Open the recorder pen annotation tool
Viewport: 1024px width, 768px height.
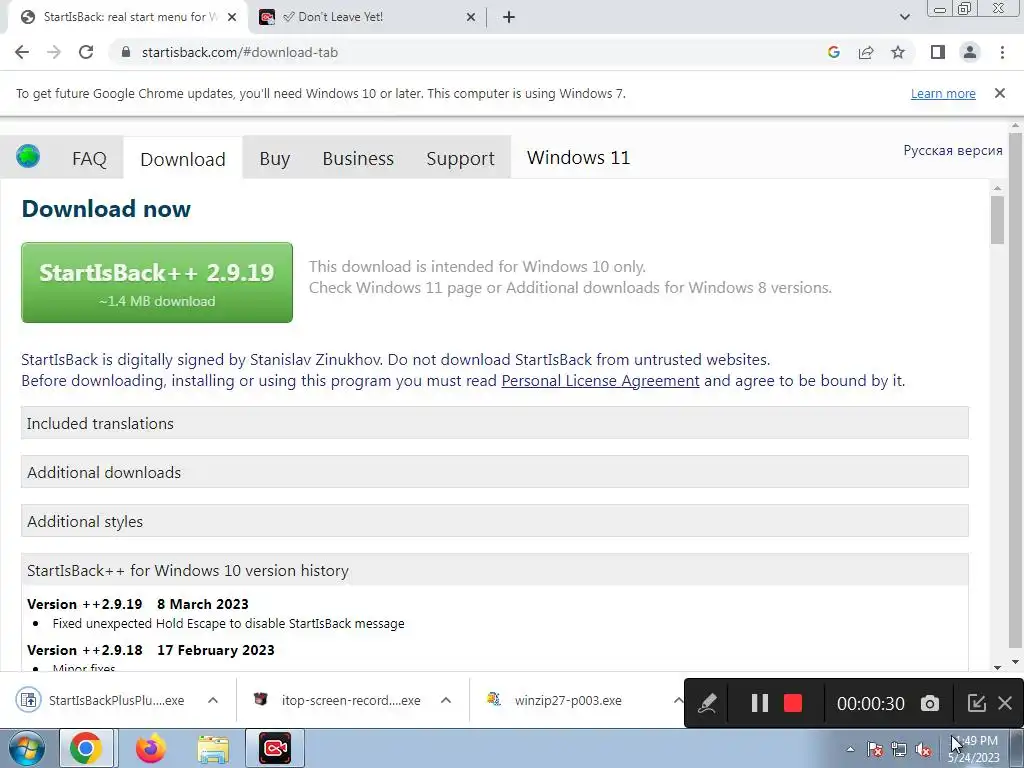(x=707, y=703)
